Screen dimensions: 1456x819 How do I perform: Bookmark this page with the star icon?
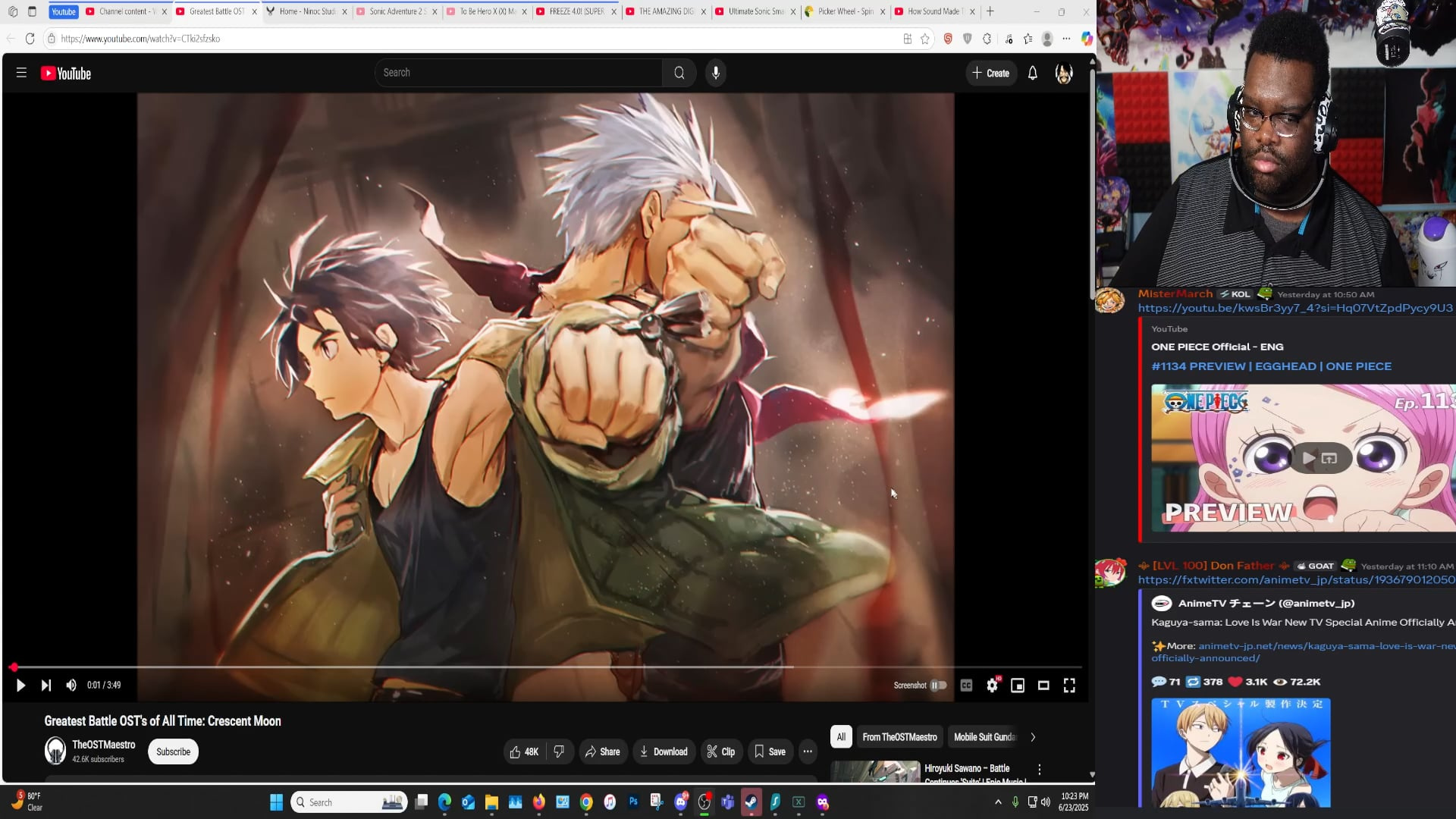click(925, 39)
